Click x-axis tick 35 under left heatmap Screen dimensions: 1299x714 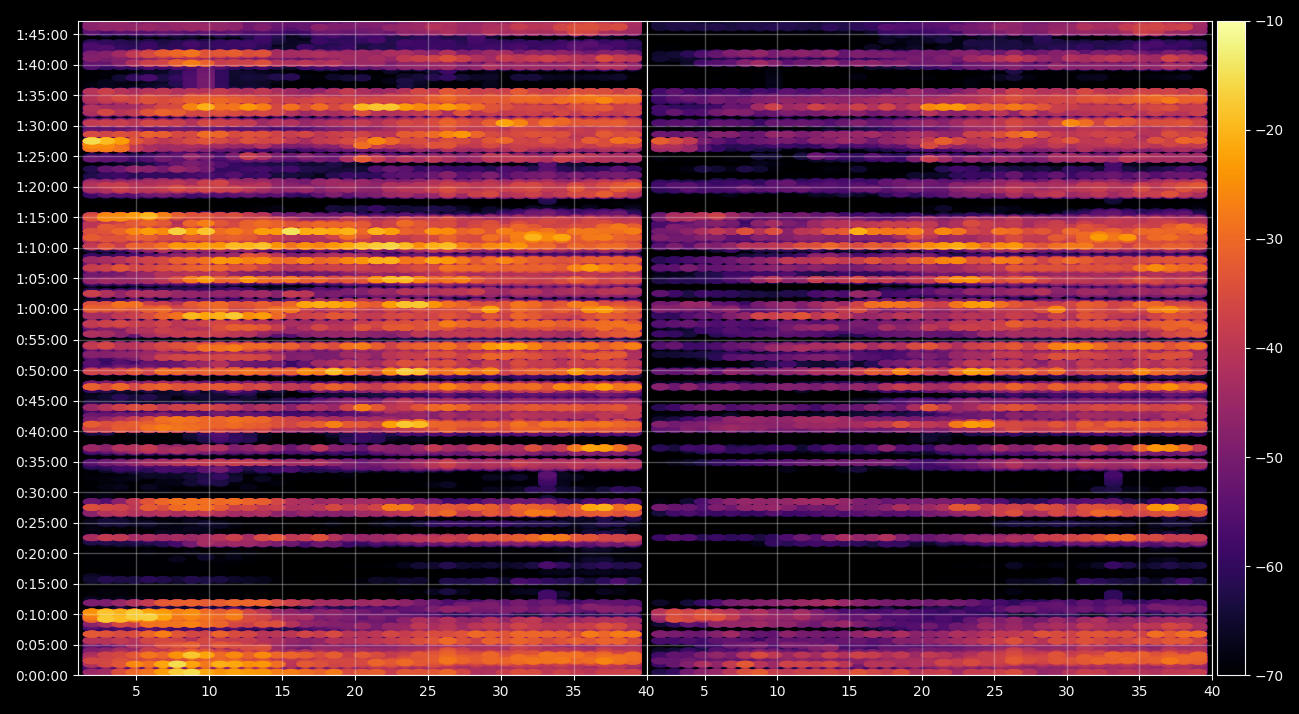point(574,691)
